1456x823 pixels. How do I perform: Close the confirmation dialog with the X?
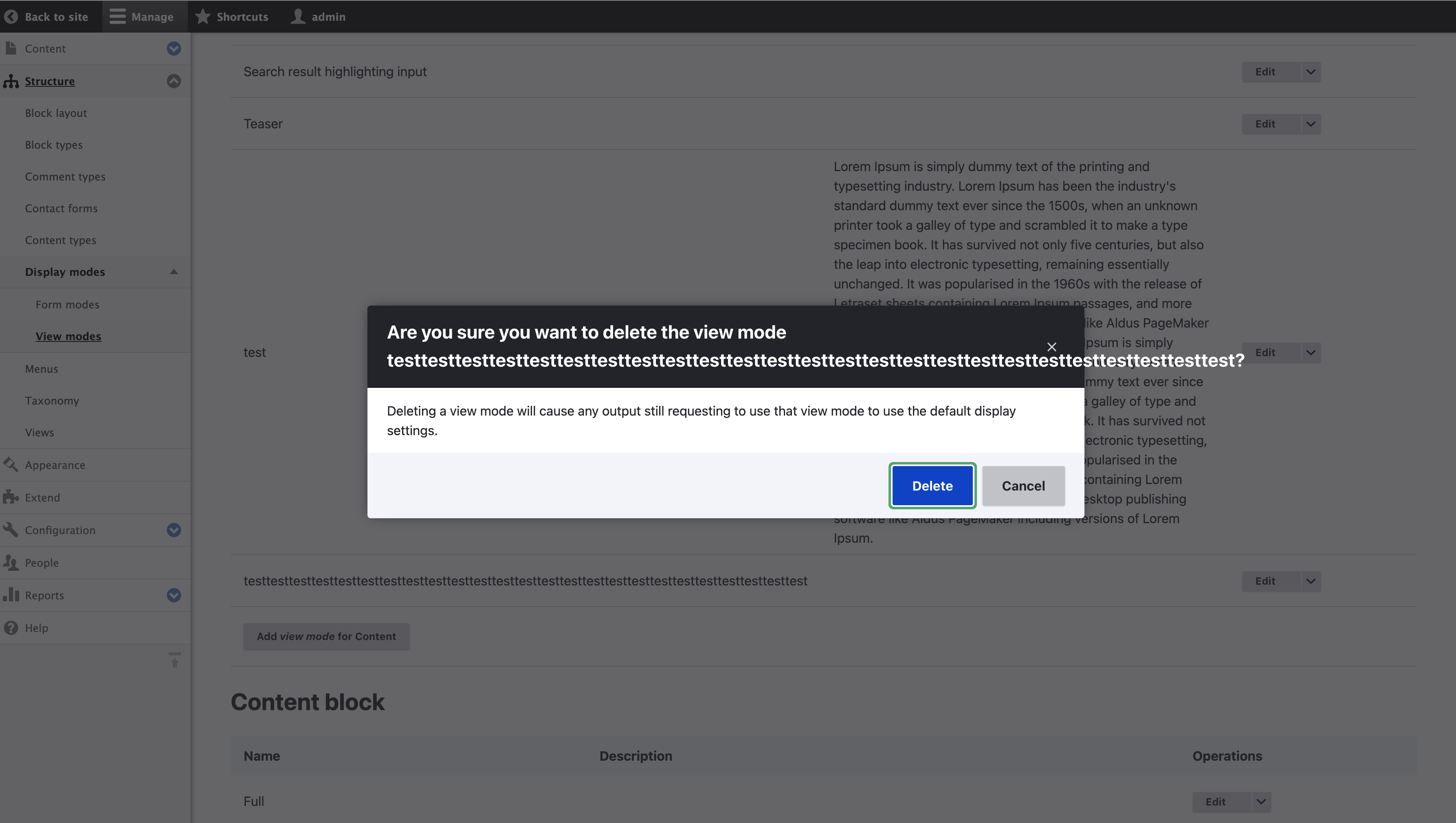click(x=1051, y=346)
